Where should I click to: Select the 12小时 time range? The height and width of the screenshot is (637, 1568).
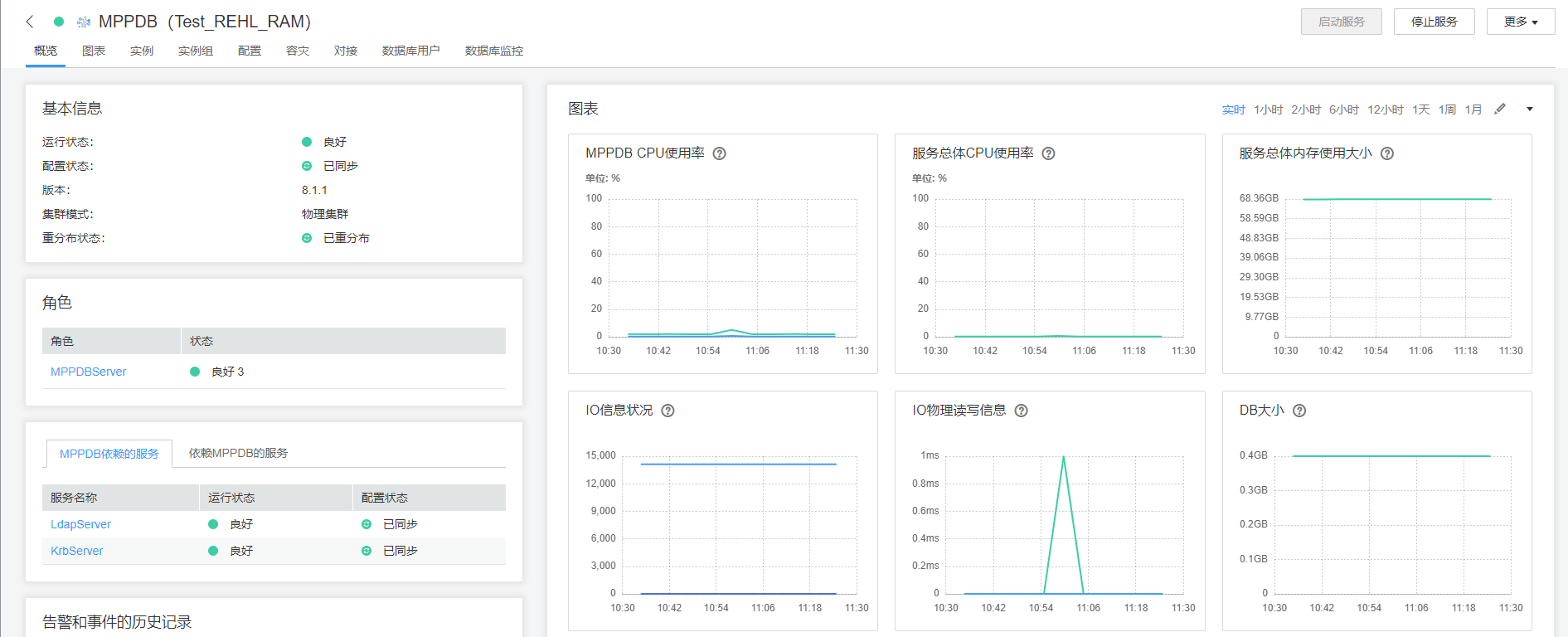(x=1386, y=109)
